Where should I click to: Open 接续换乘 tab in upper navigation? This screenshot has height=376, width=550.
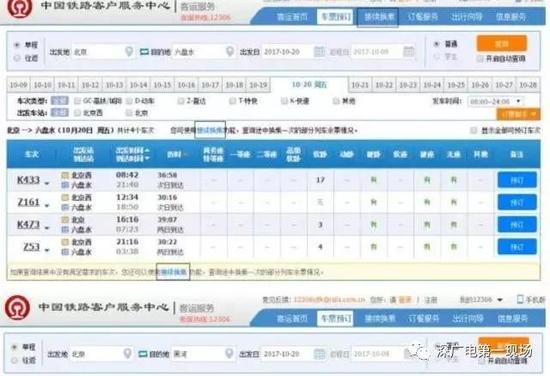tap(378, 16)
